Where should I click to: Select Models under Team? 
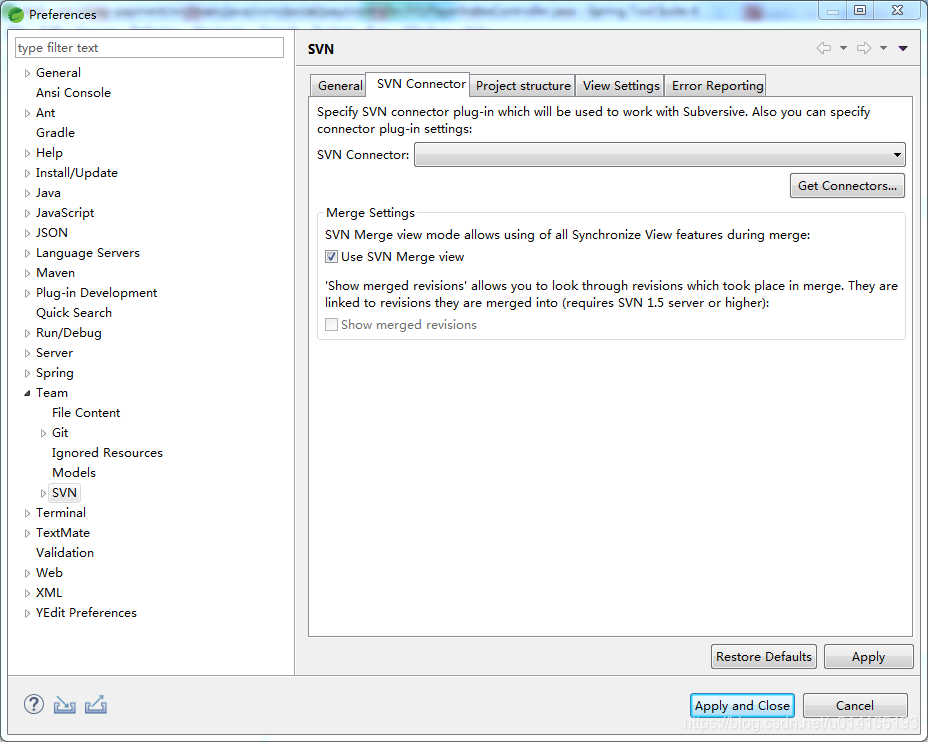[x=74, y=473]
